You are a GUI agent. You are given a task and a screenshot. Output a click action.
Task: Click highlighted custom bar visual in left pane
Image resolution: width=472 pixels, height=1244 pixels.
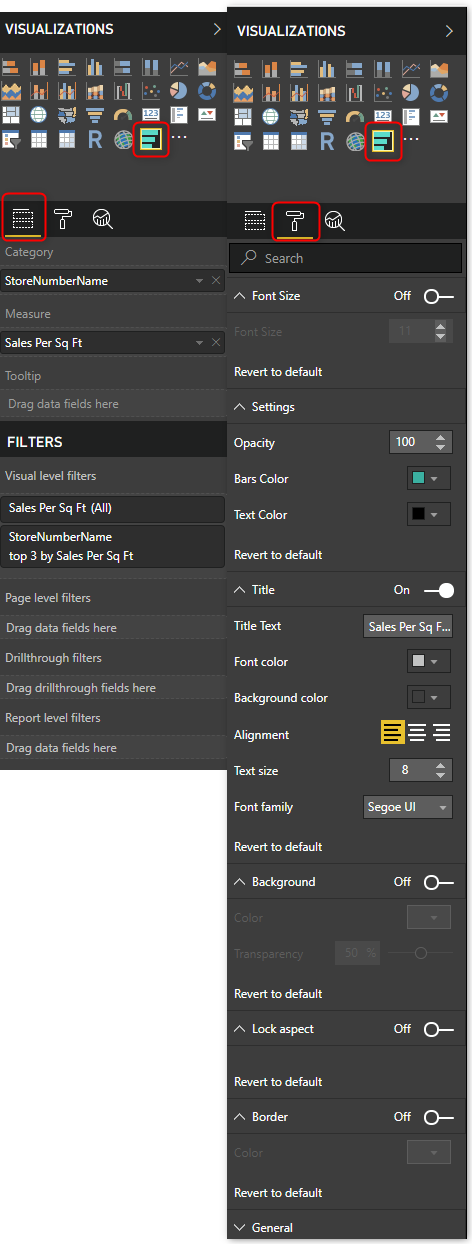pos(151,140)
